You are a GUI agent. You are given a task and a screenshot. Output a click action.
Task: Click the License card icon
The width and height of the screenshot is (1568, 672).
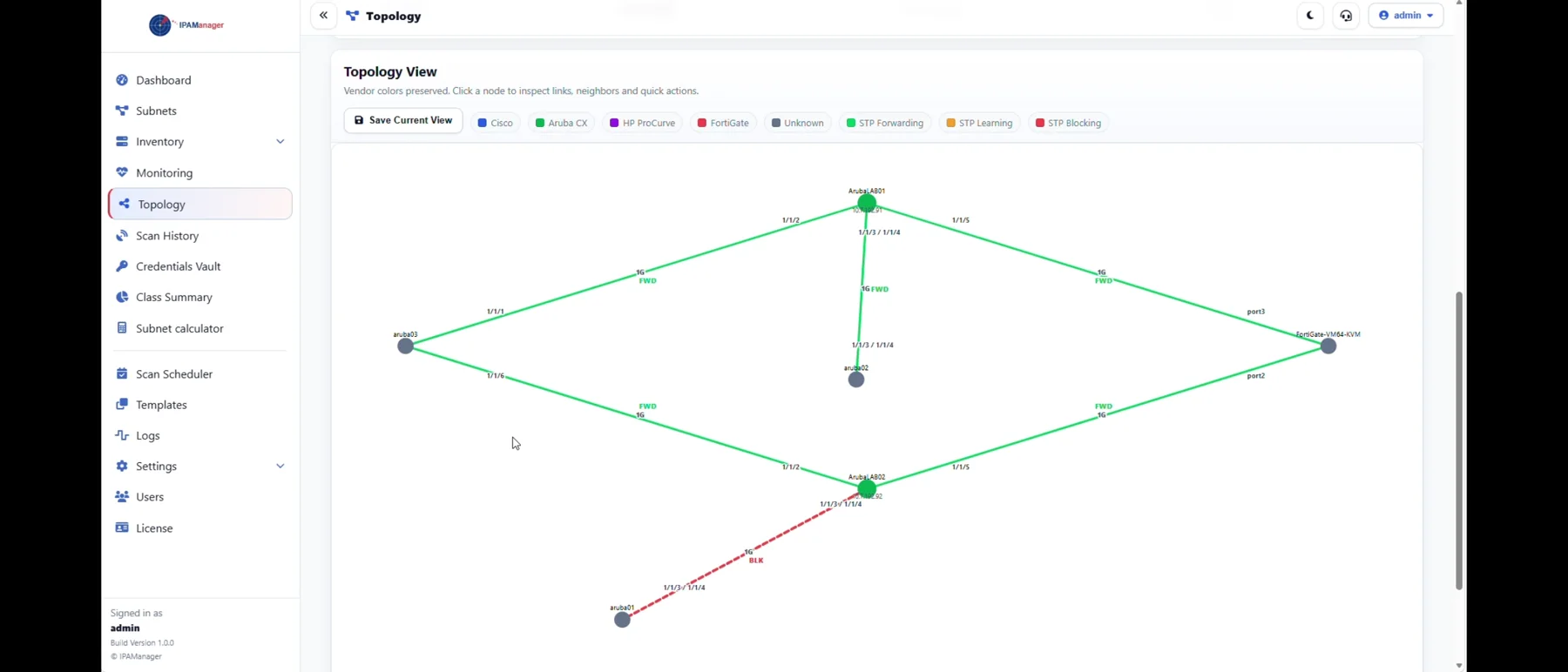122,528
